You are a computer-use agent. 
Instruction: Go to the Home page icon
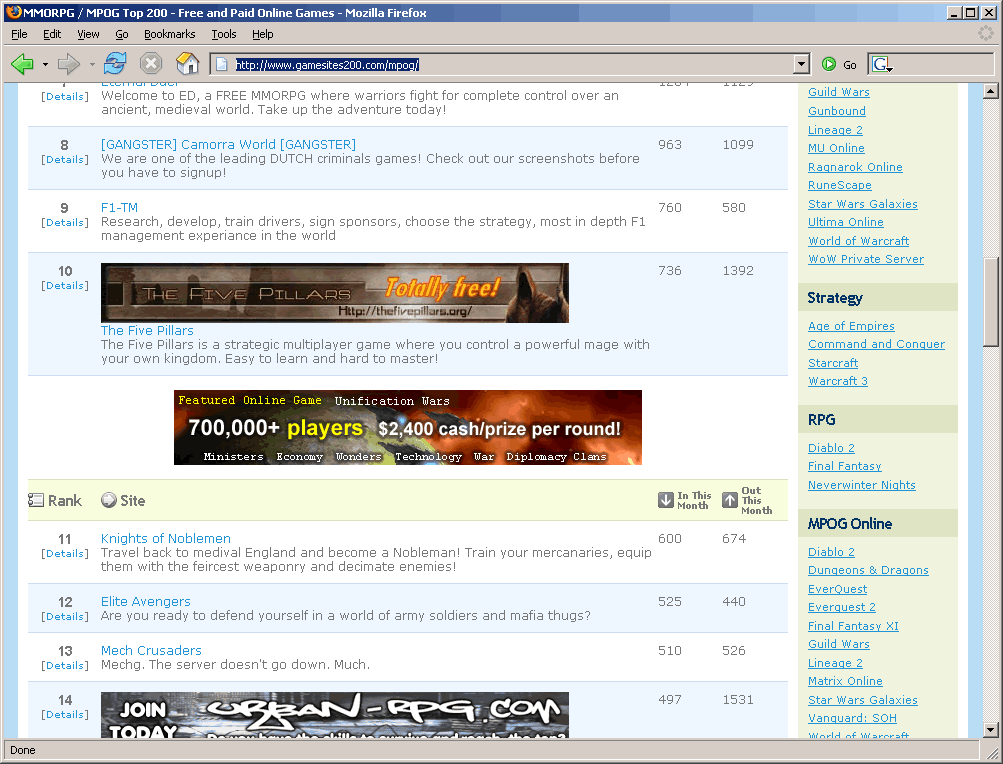tap(187, 64)
